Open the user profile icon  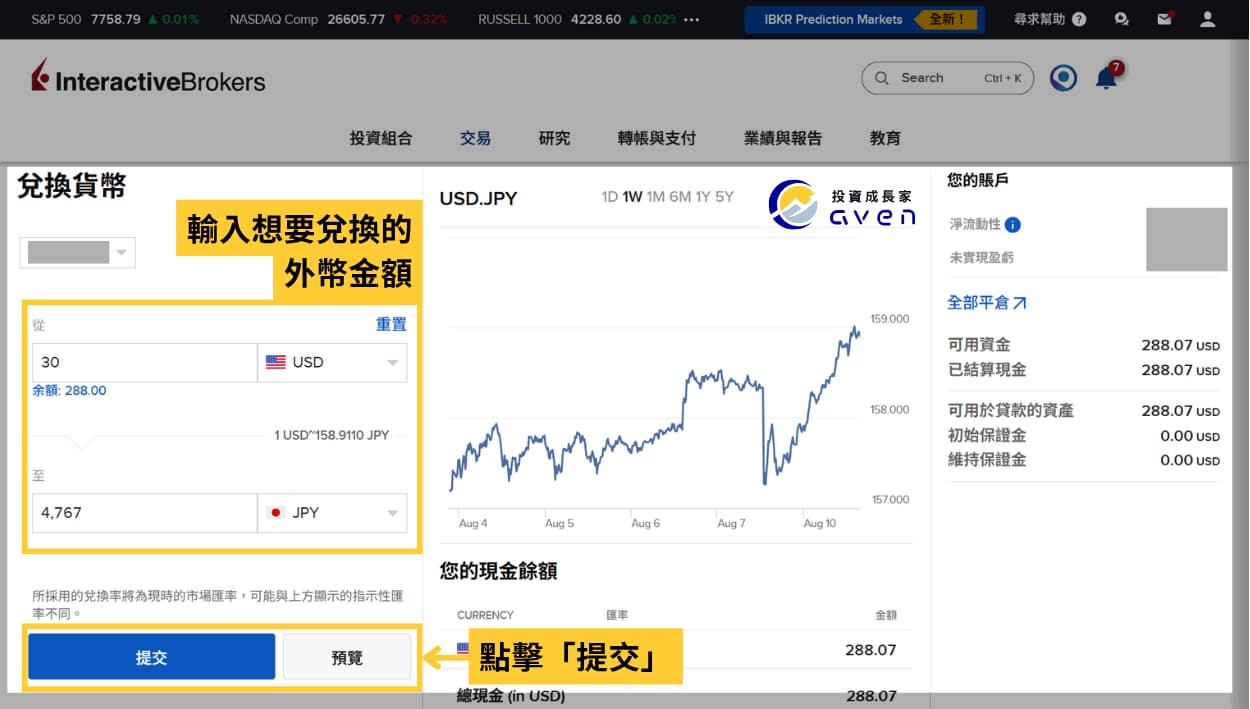[x=1208, y=19]
